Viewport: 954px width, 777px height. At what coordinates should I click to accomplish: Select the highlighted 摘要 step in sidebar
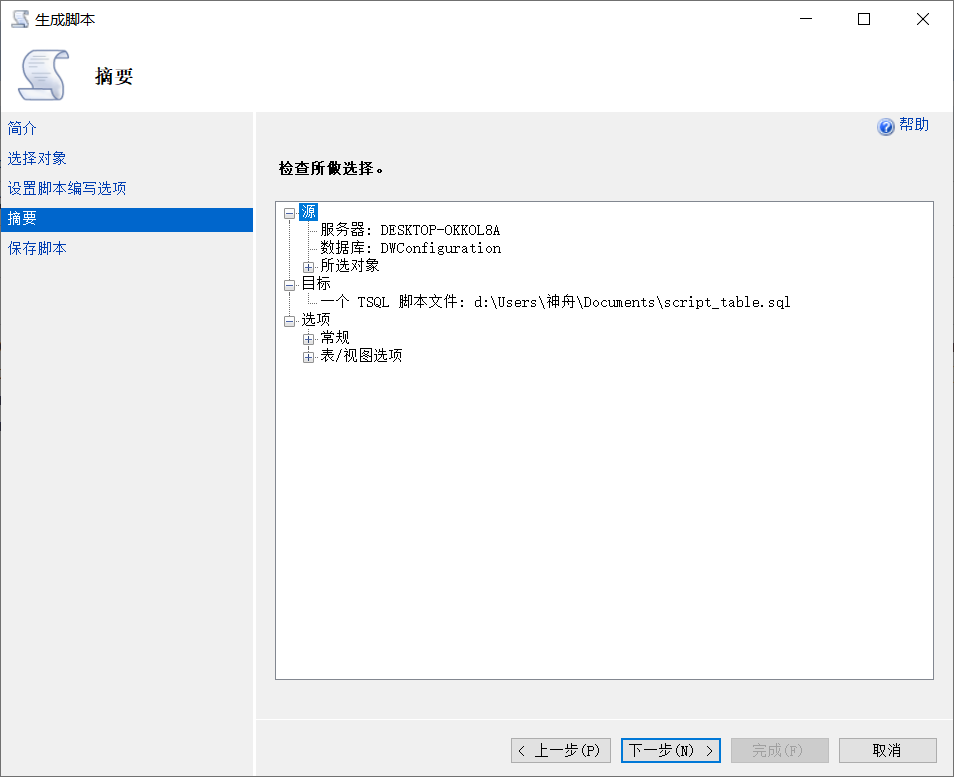(127, 219)
